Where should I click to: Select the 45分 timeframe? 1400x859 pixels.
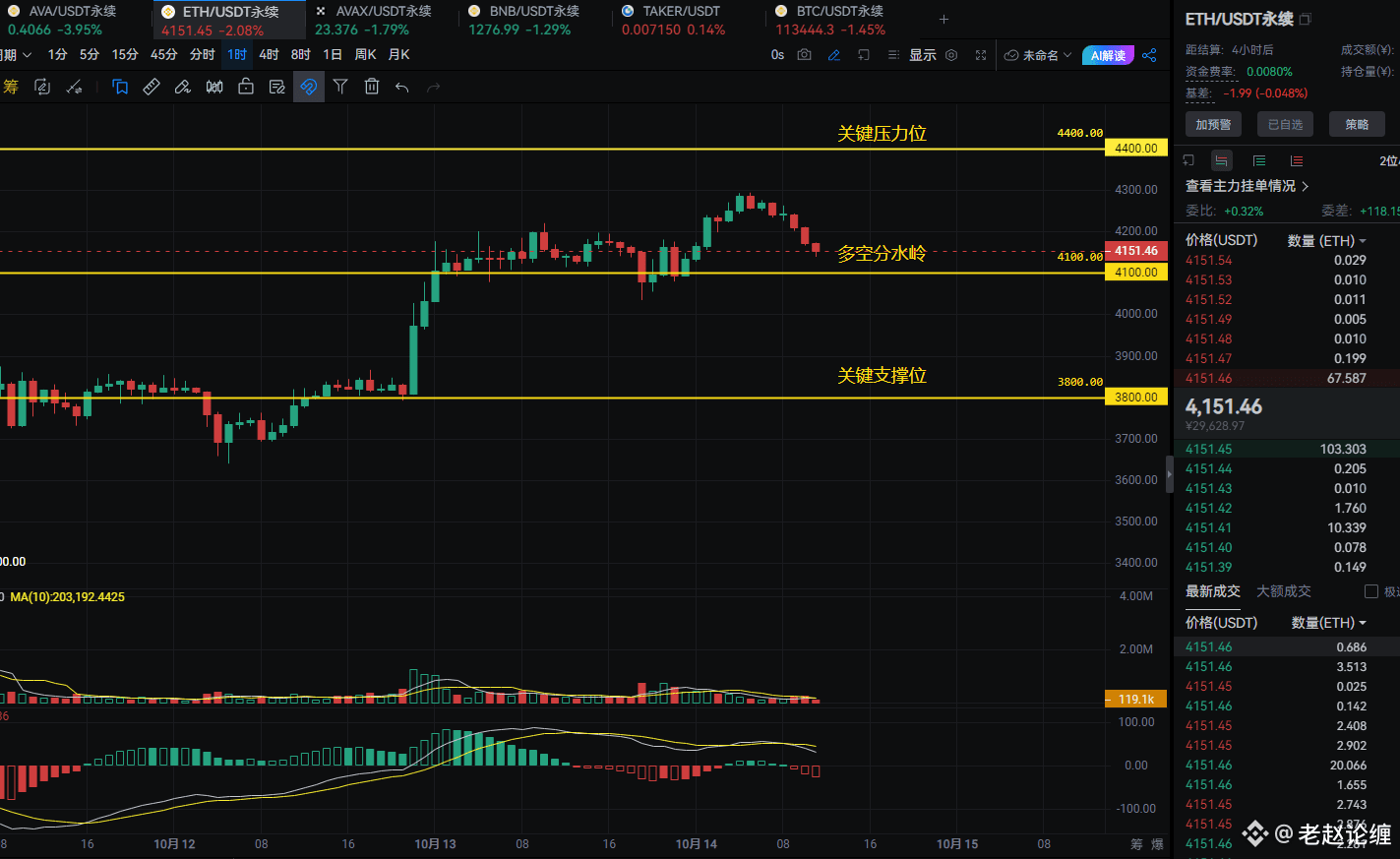164,55
